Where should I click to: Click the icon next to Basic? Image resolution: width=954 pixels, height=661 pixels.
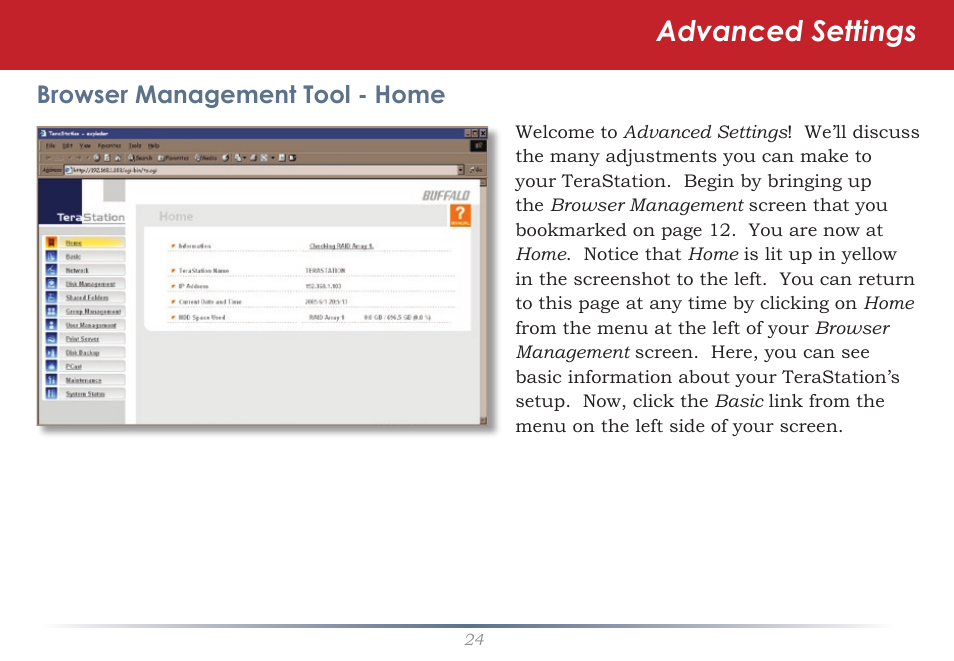point(52,256)
